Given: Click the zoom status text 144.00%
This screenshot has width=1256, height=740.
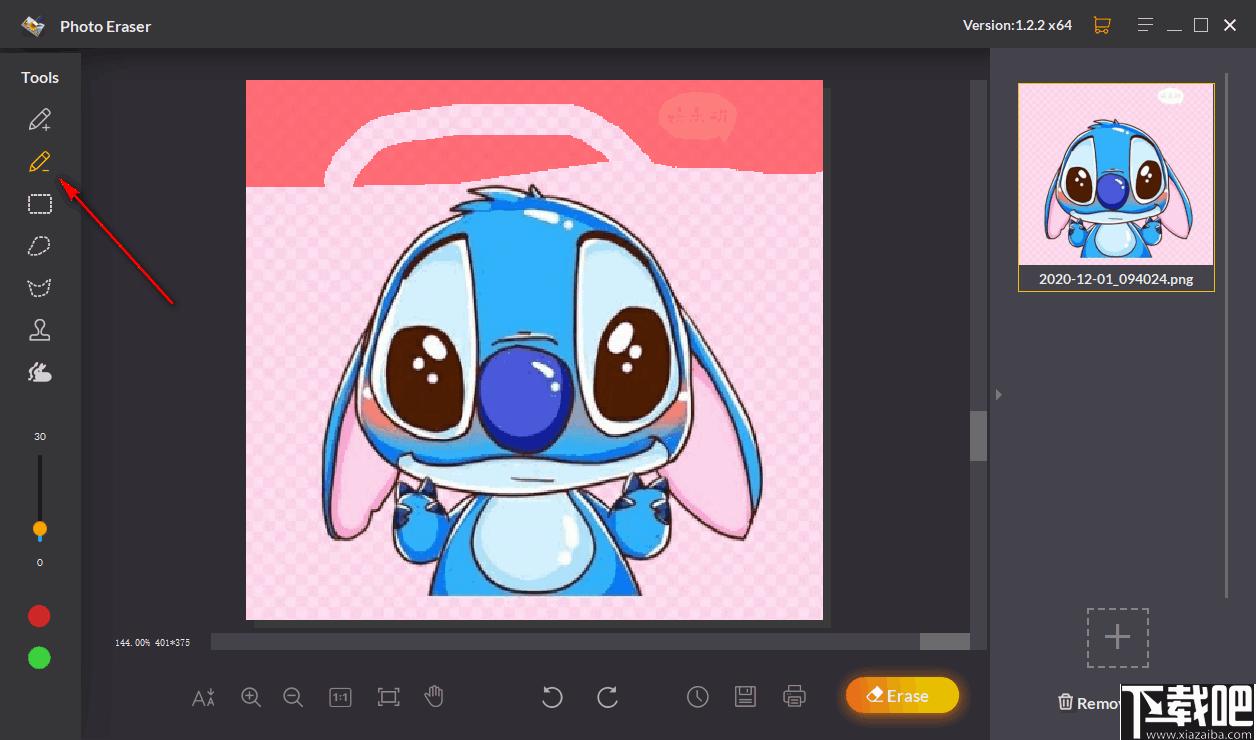Looking at the screenshot, I should (131, 643).
